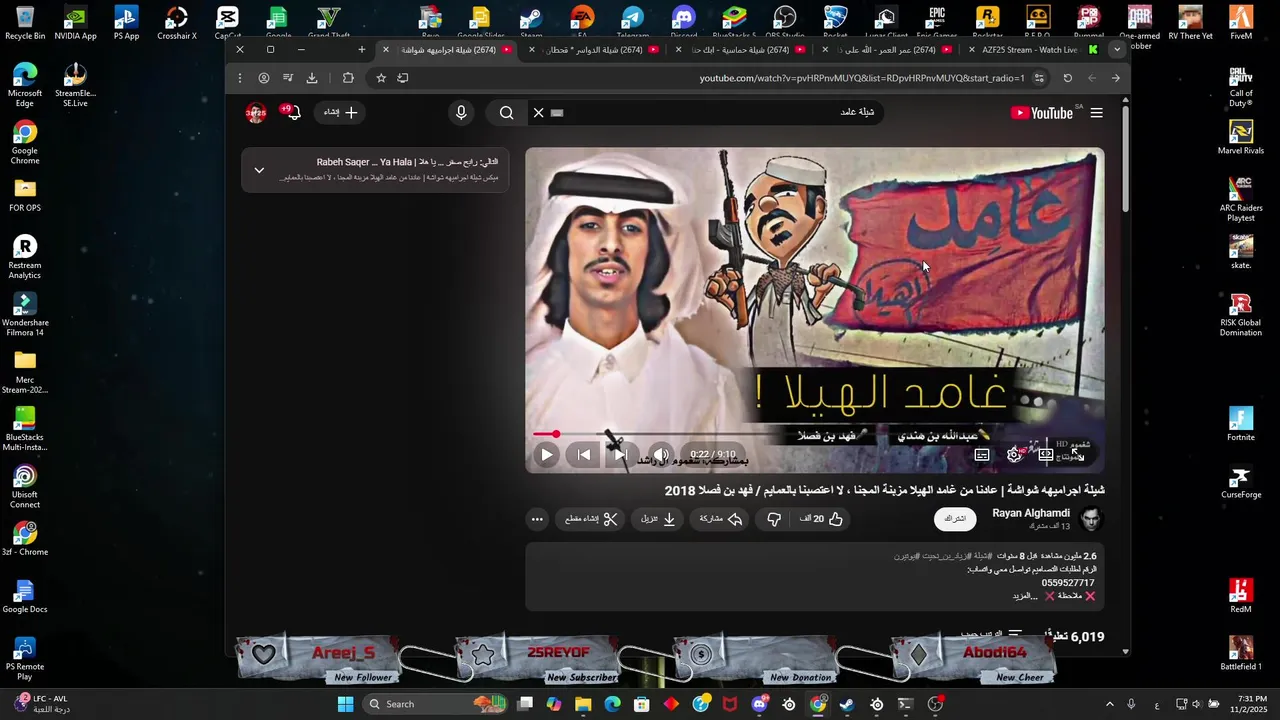
Task: Bookmark this page with star icon
Action: click(381, 78)
